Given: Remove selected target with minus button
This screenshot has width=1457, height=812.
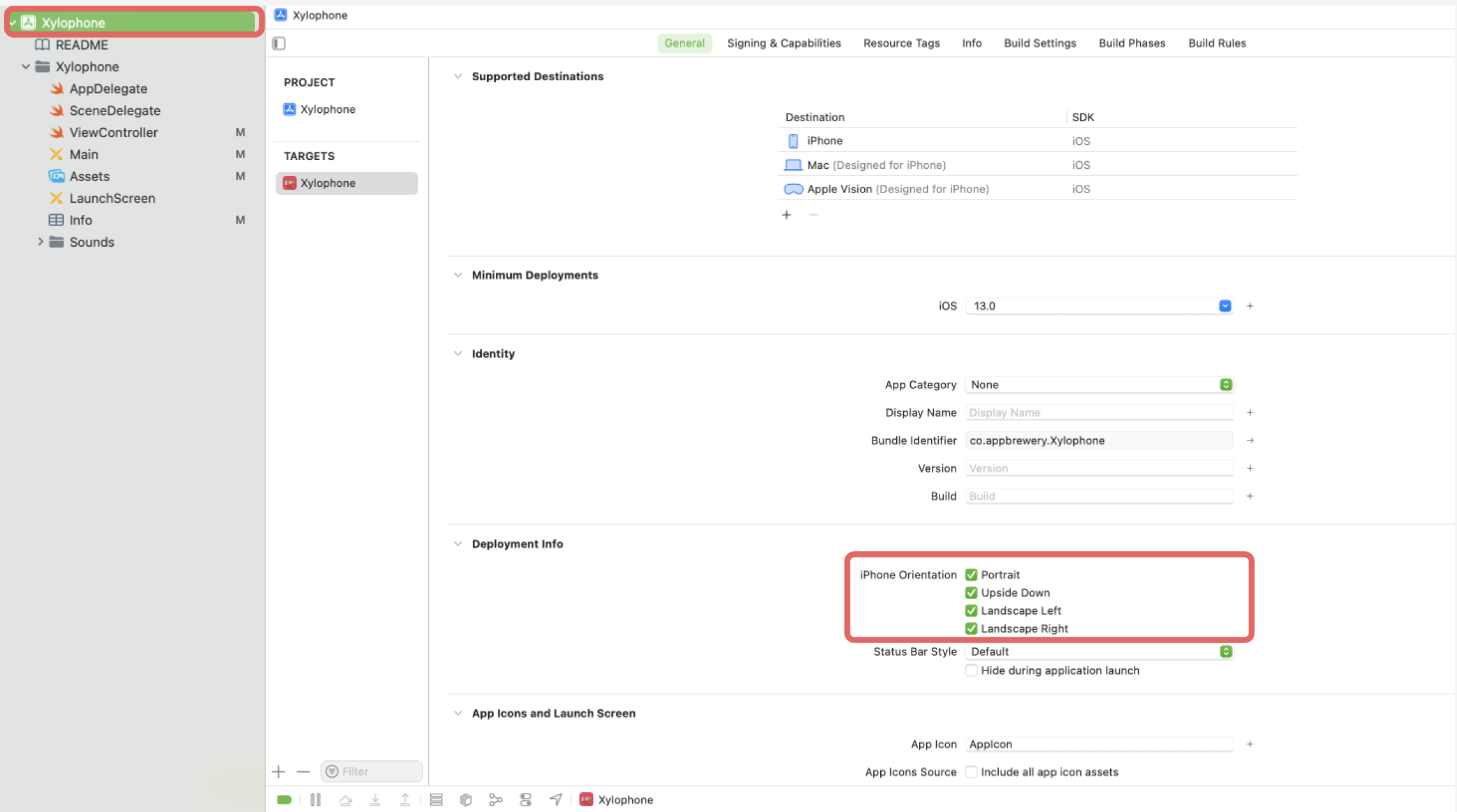Looking at the screenshot, I should pyautogui.click(x=303, y=772).
